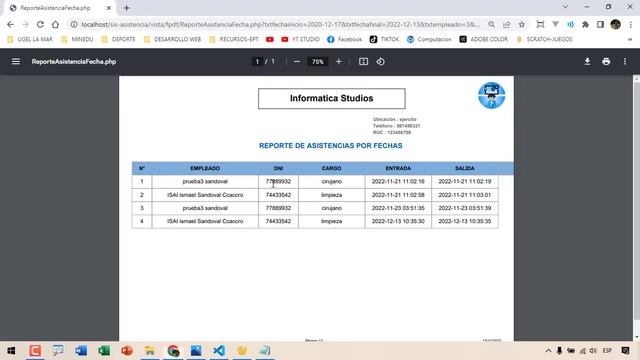Open the UGEL LA MAR bookmark folder
The height and width of the screenshot is (360, 640).
pos(30,39)
